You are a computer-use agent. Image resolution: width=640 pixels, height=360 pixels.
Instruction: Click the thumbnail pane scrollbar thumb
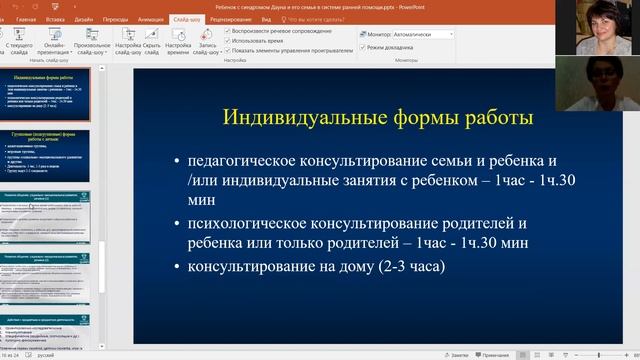(102, 267)
